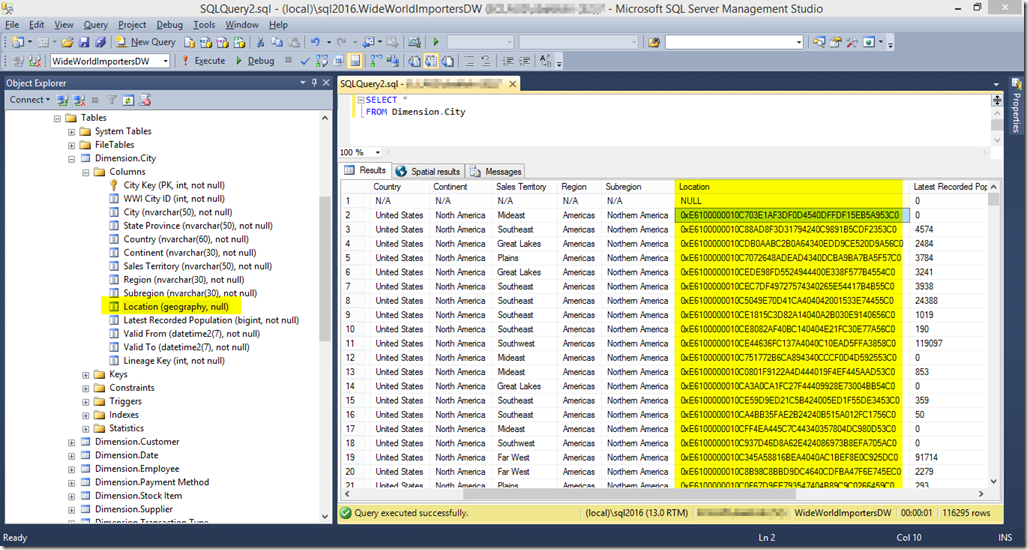
Task: Click the Find in Files folder icon
Action: (654, 42)
